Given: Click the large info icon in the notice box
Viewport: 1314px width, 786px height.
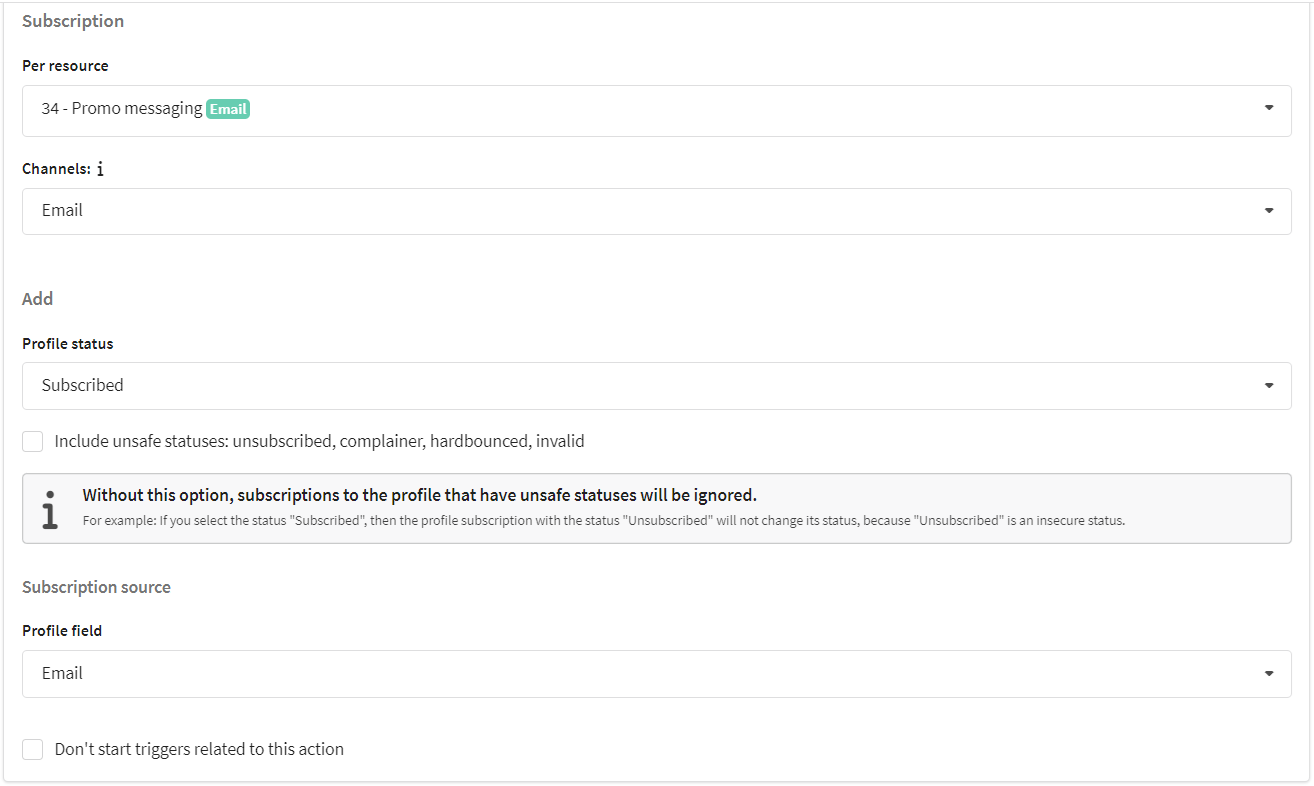Looking at the screenshot, I should (50, 509).
